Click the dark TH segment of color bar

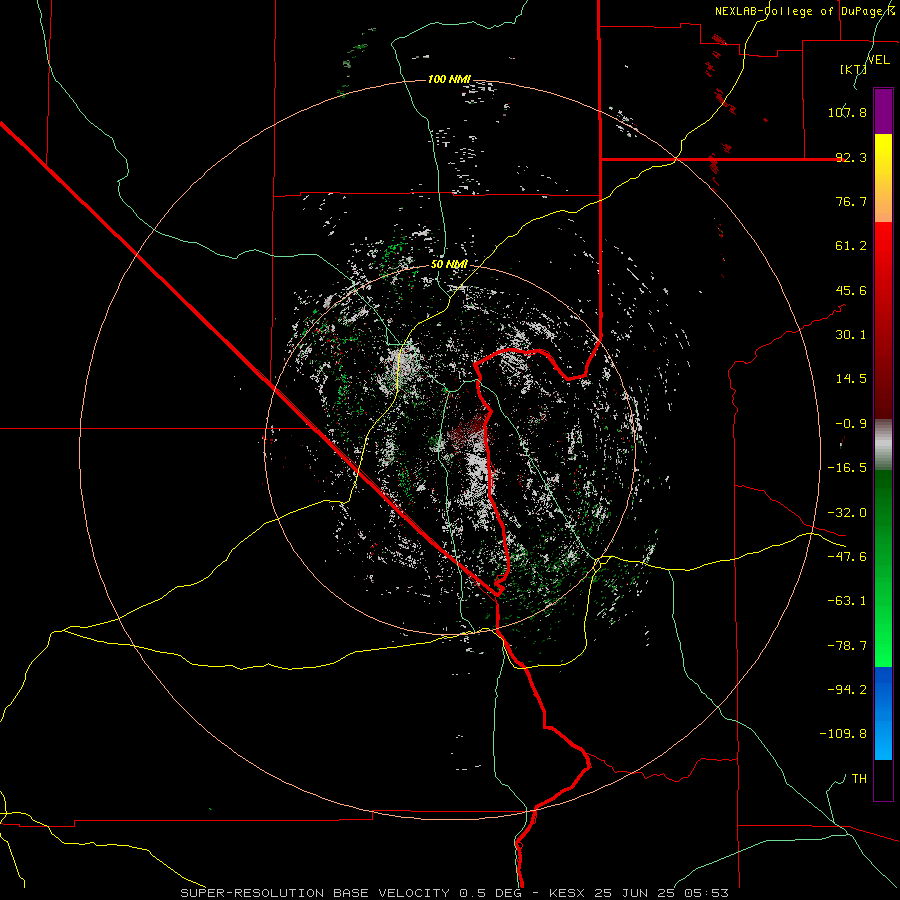pos(883,780)
